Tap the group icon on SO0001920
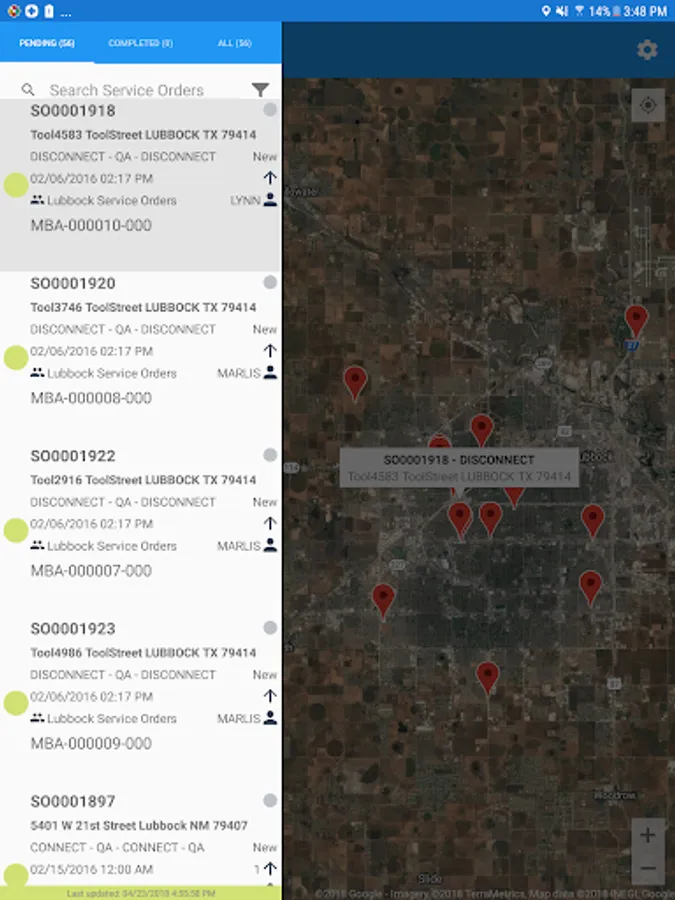Image resolution: width=675 pixels, height=900 pixels. click(37, 373)
